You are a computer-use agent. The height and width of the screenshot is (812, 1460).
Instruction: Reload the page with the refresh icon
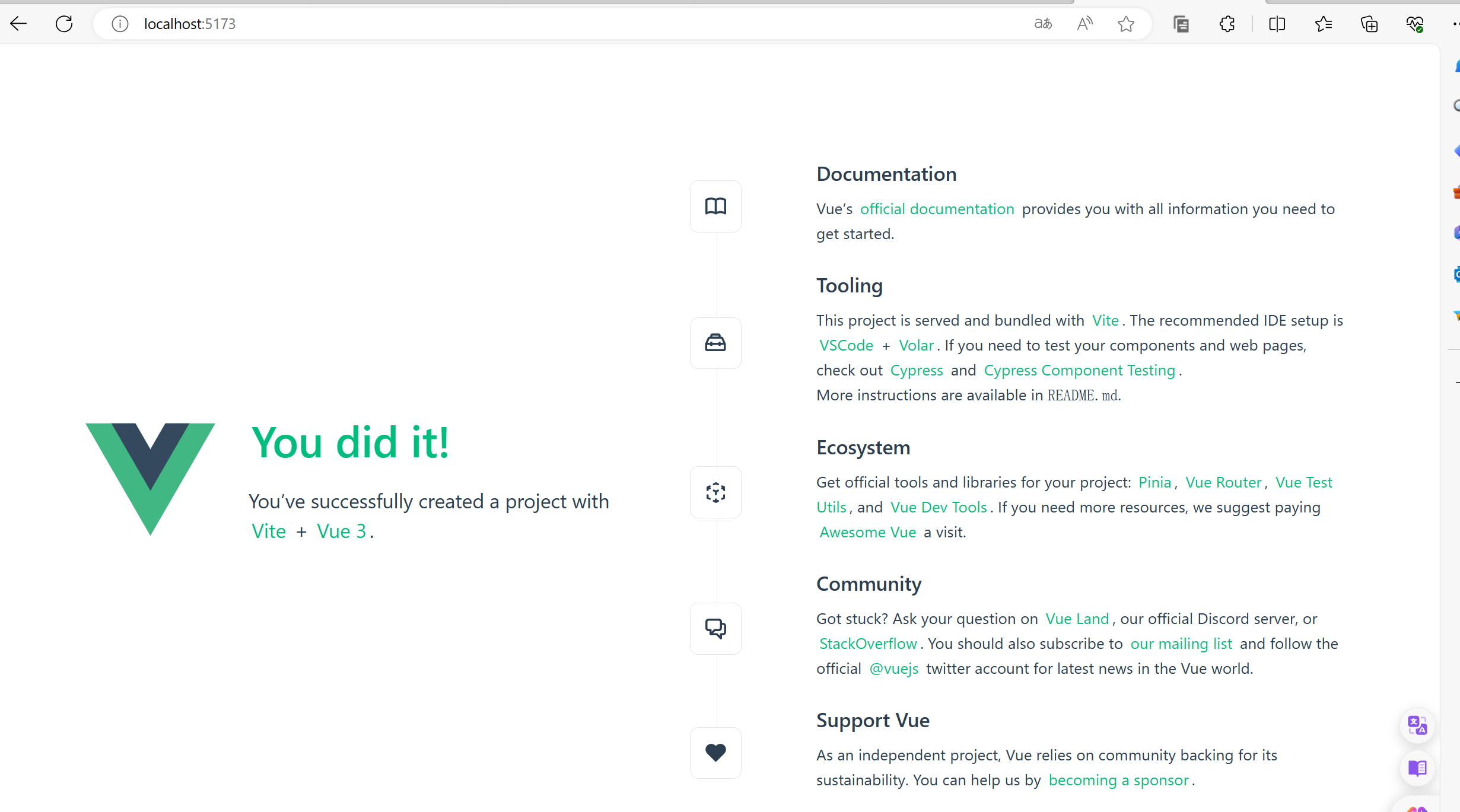(x=64, y=24)
